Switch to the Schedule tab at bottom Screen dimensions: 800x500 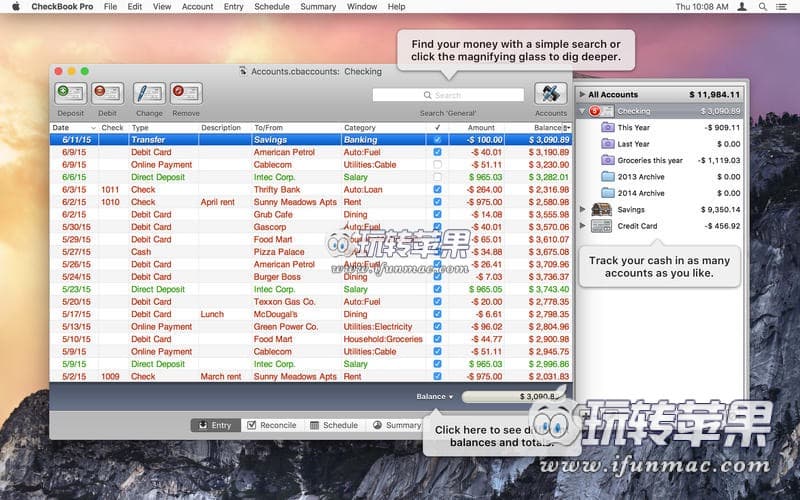coord(334,425)
